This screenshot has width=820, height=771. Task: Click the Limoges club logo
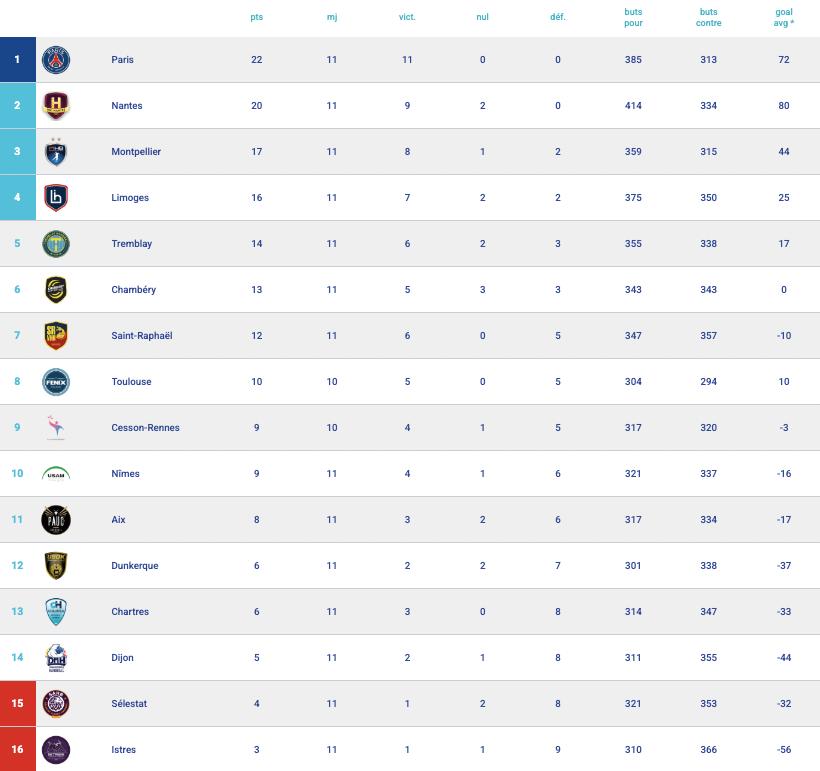tap(56, 198)
